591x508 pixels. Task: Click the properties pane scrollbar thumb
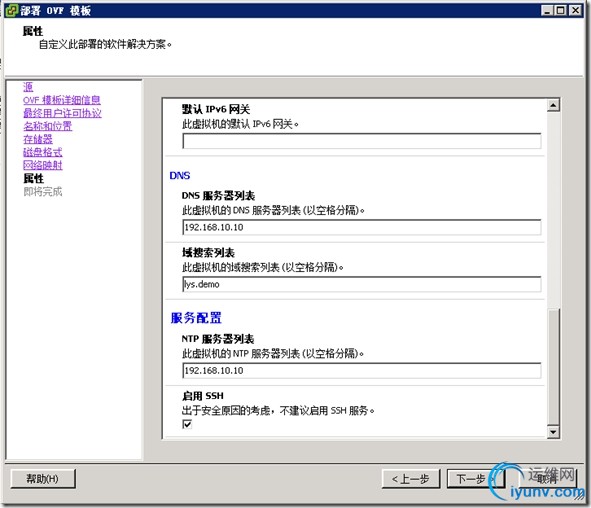pos(553,367)
